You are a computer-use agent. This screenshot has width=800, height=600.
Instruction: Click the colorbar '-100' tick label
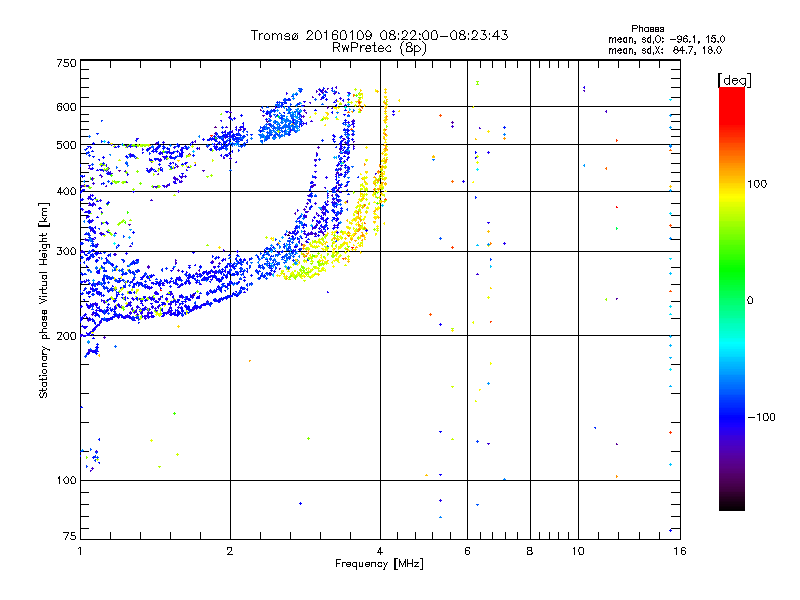pyautogui.click(x=761, y=417)
